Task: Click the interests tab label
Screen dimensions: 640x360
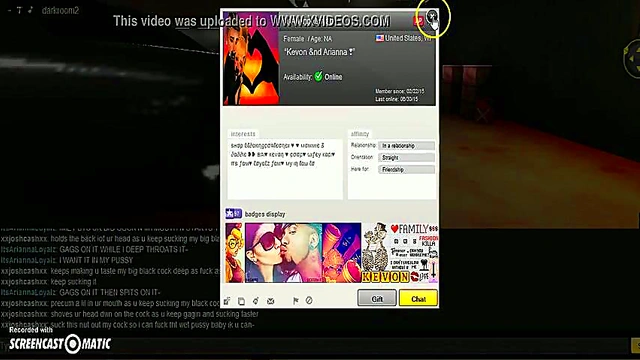Action: (243, 134)
